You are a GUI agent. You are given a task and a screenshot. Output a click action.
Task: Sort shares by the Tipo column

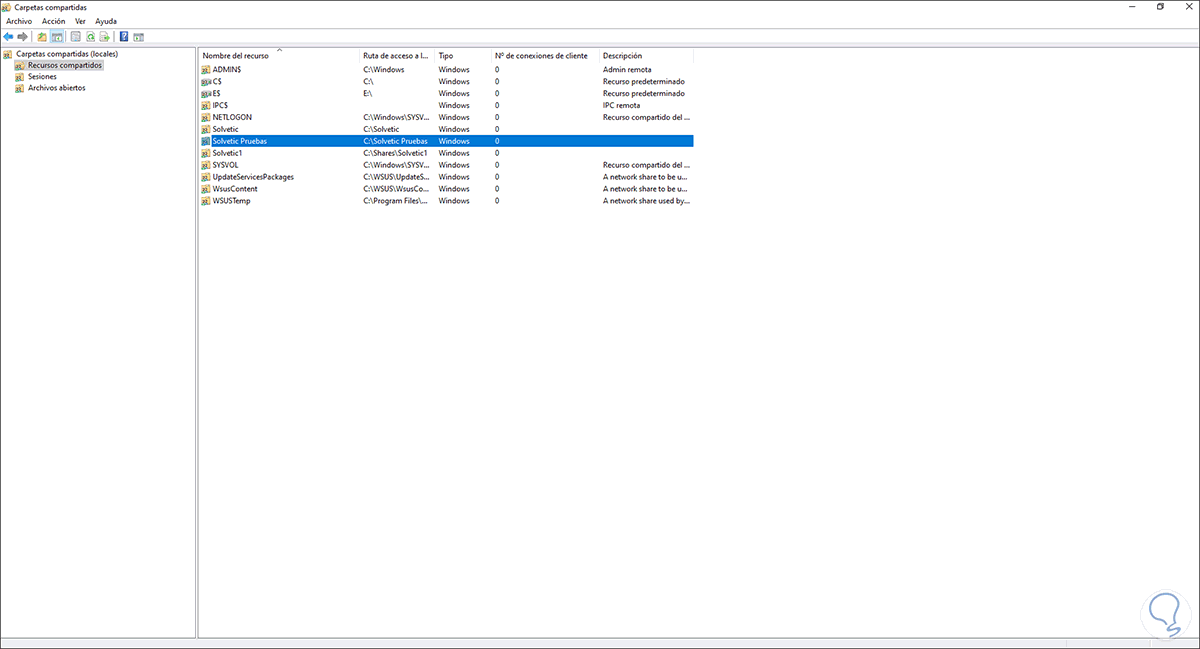coord(449,56)
